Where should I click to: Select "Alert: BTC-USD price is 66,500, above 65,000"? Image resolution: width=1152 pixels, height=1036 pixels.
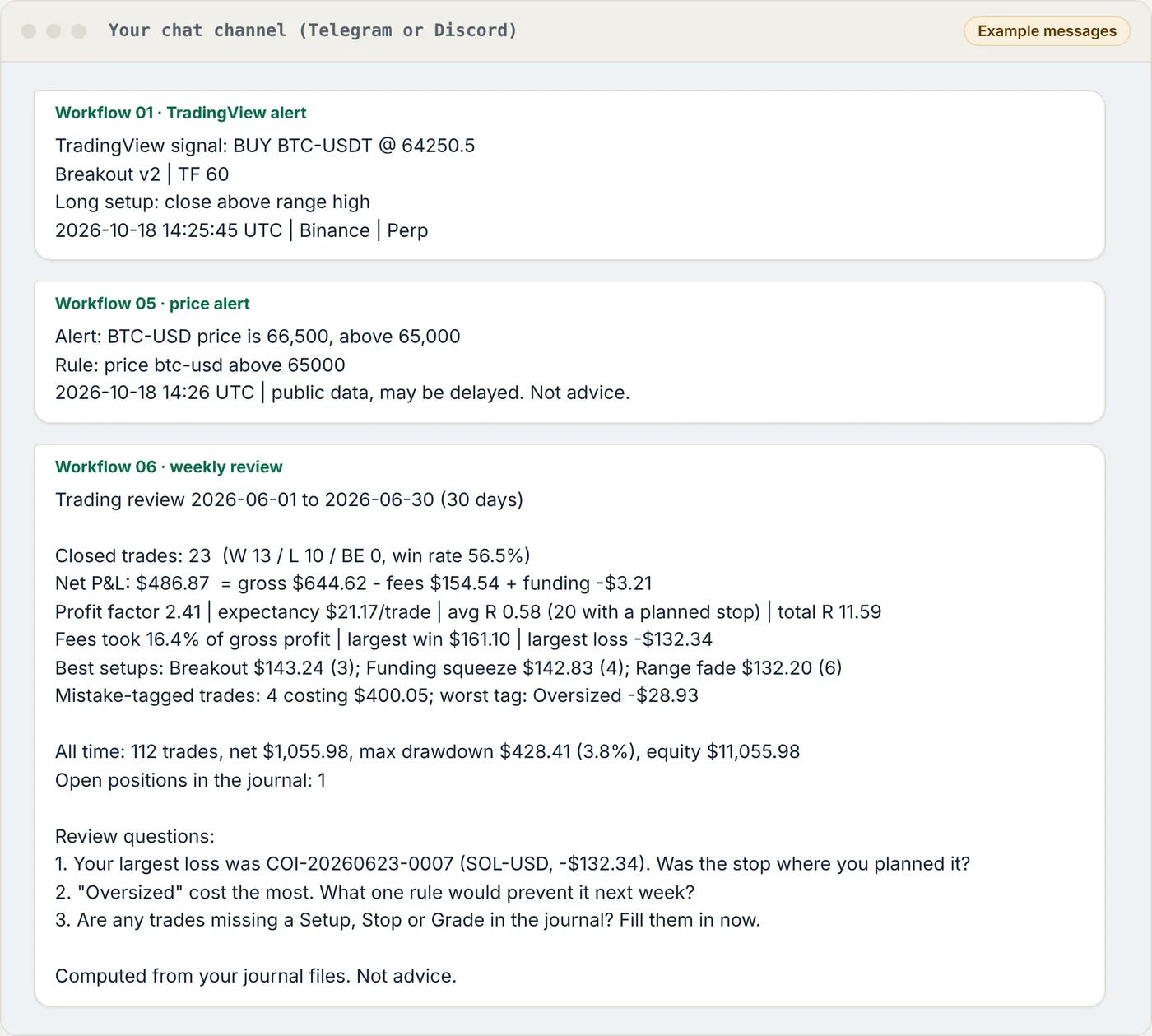point(258,337)
